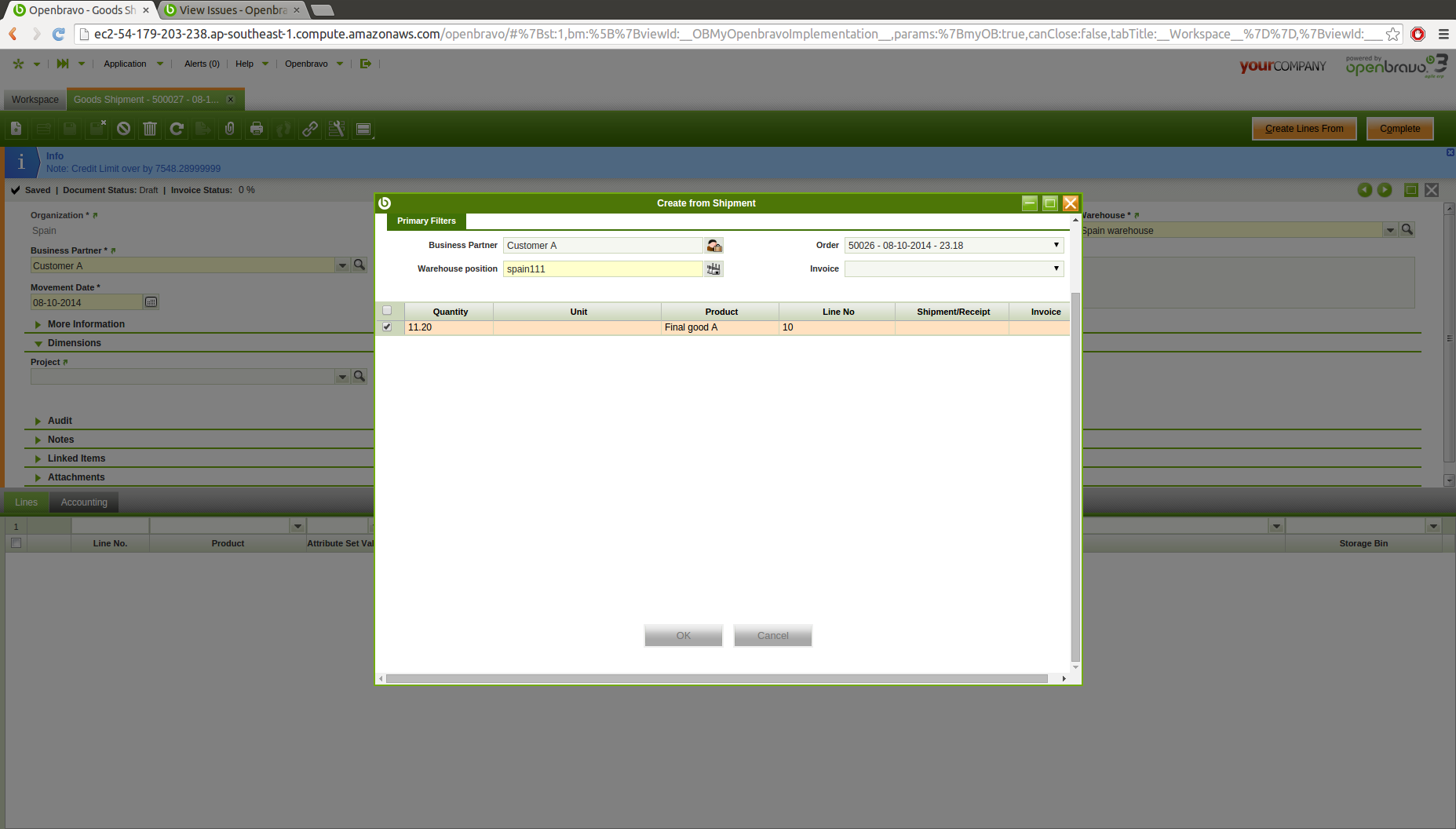Click the trash delete record icon
1456x829 pixels.
(150, 129)
